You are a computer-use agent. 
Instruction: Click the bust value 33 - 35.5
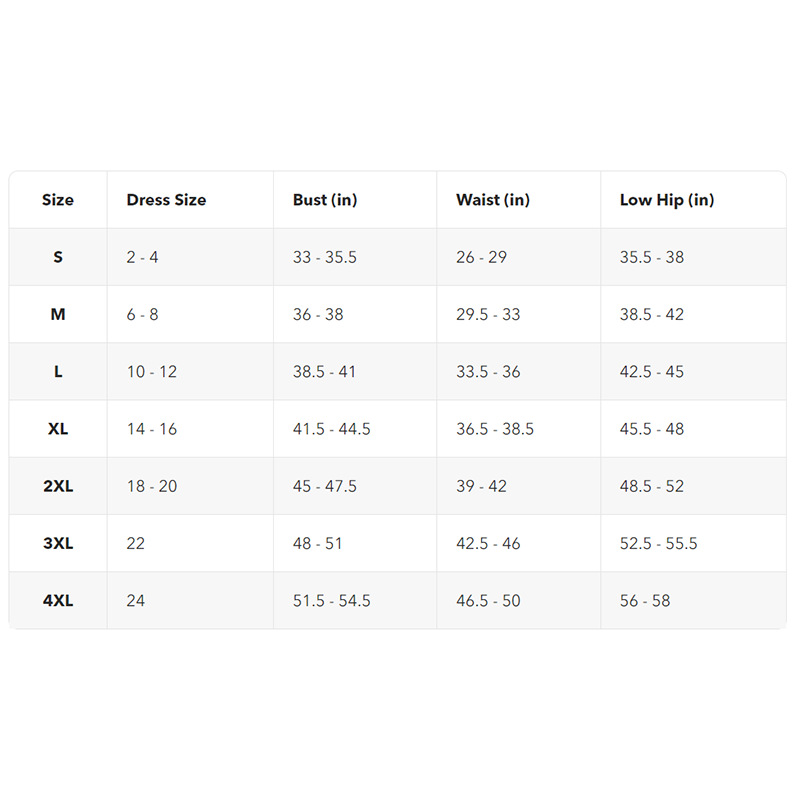pos(325,257)
